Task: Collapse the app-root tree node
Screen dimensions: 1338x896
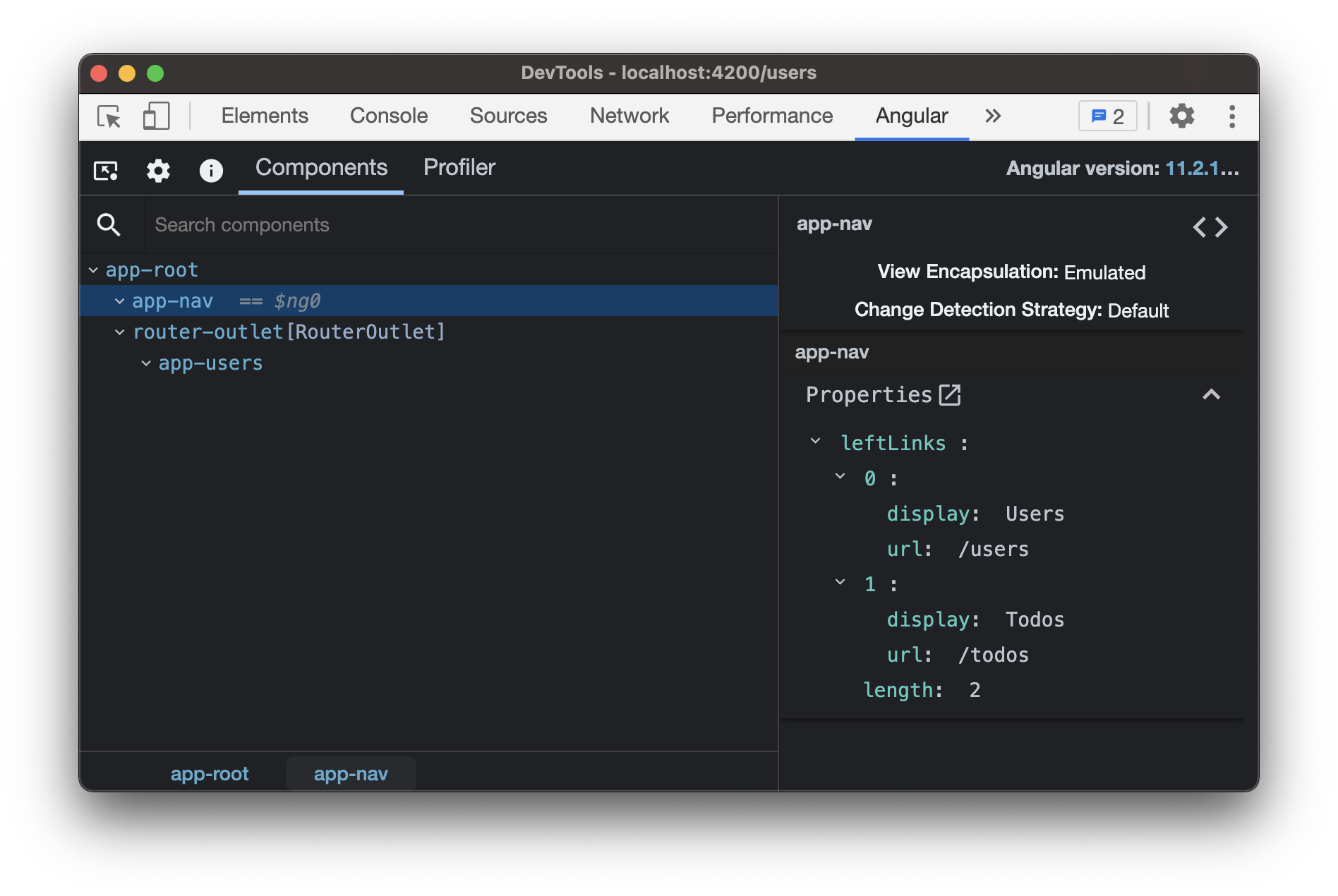Action: pyautogui.click(x=93, y=270)
